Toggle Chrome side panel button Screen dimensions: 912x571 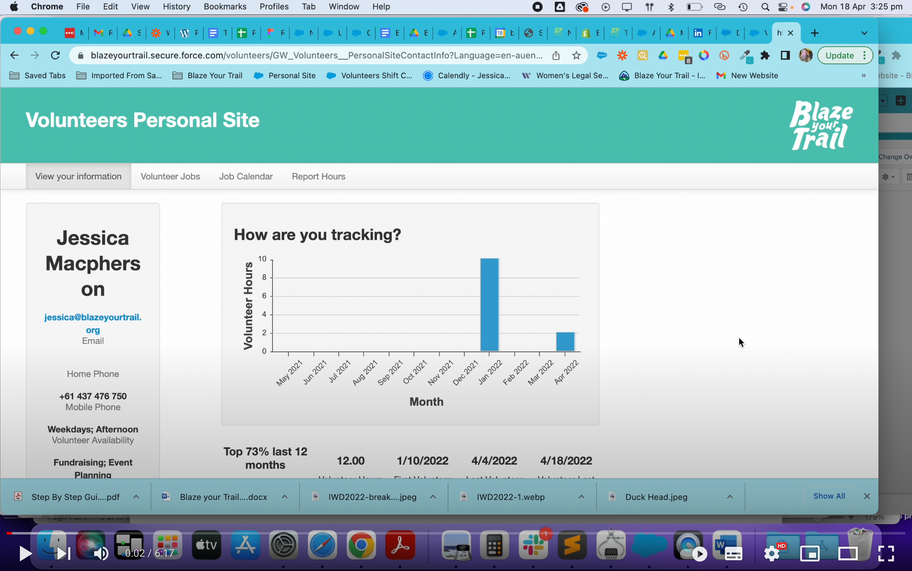click(785, 56)
